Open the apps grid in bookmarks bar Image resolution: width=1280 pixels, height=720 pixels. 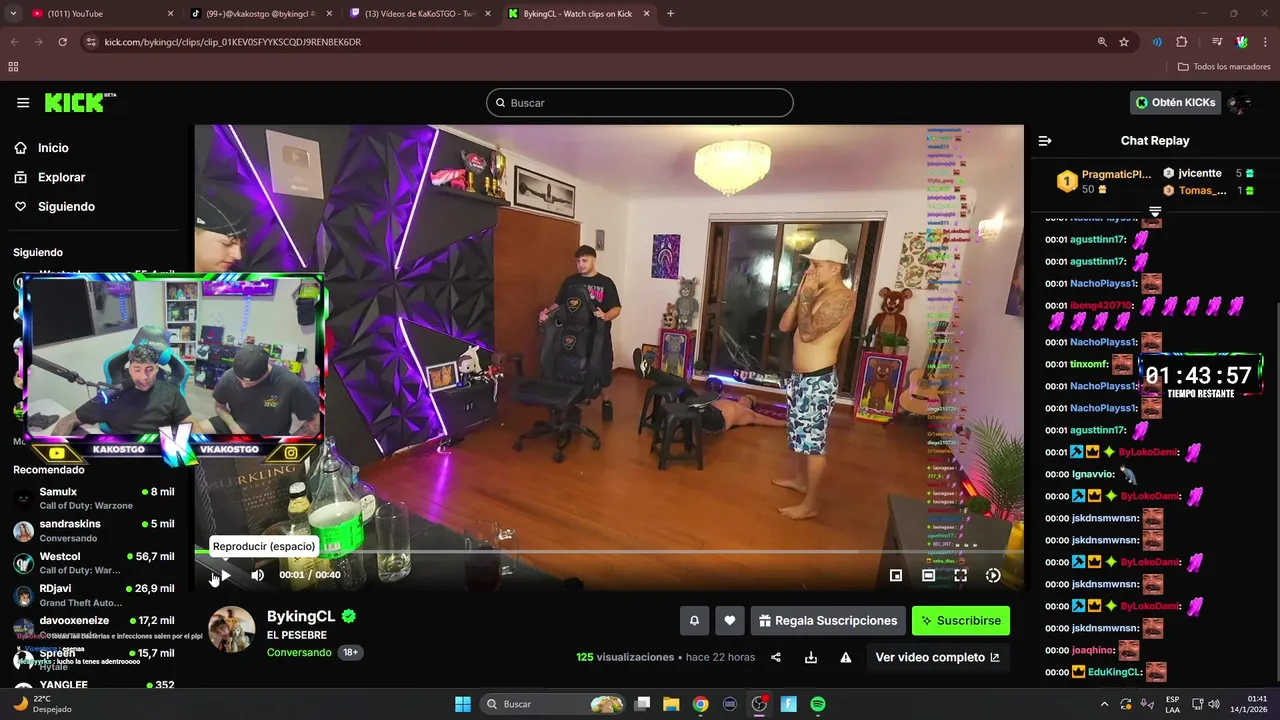[x=13, y=67]
